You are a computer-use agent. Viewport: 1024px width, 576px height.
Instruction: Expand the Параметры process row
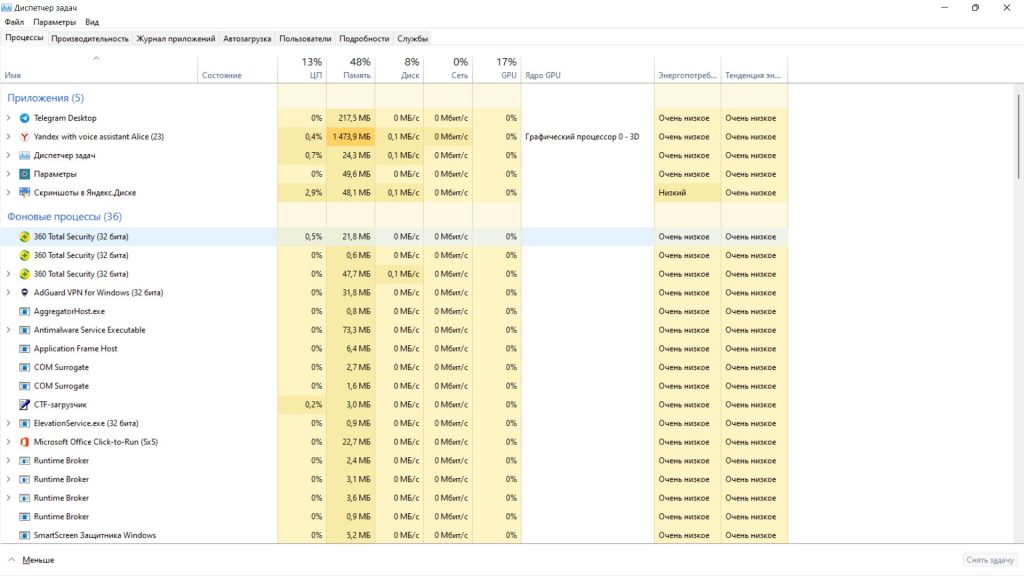(x=8, y=174)
